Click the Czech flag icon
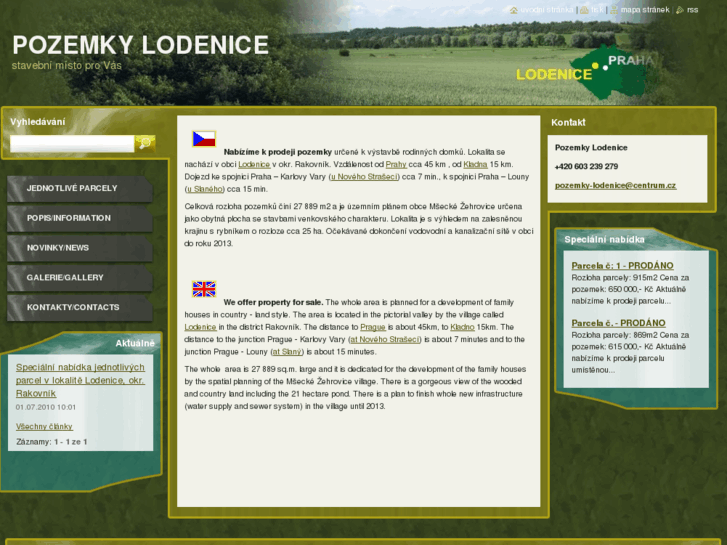 (x=204, y=139)
